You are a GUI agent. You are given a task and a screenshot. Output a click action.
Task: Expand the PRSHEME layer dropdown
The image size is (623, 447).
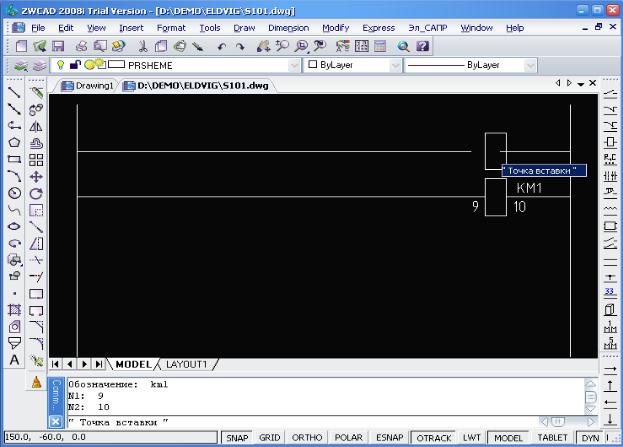point(294,65)
